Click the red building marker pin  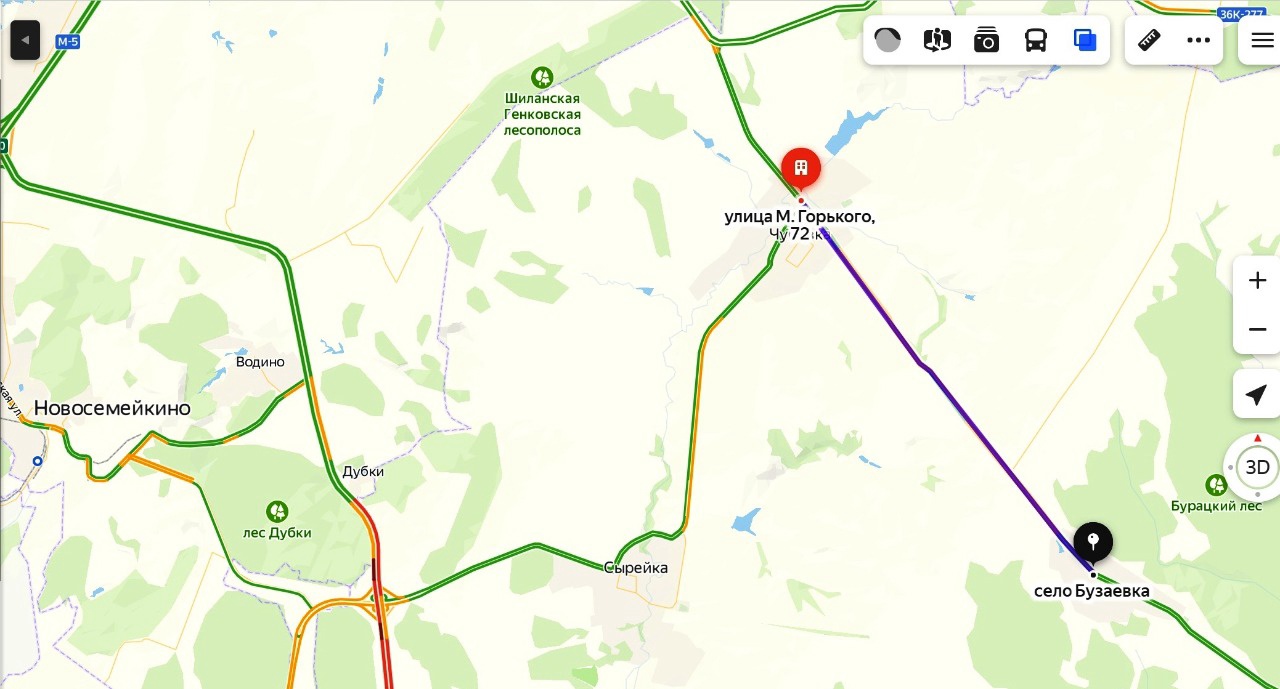click(x=801, y=170)
